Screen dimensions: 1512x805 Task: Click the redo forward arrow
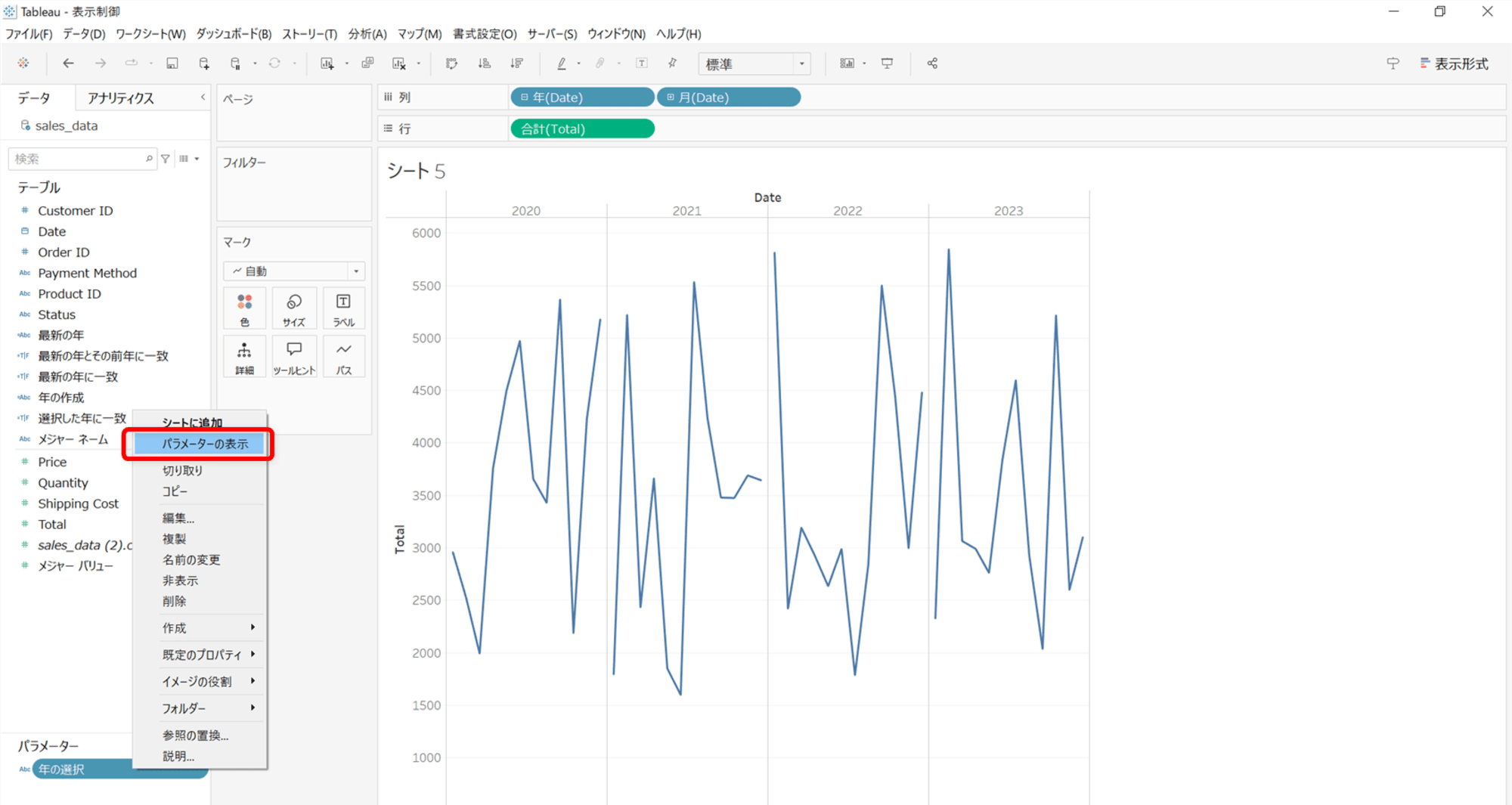(100, 63)
